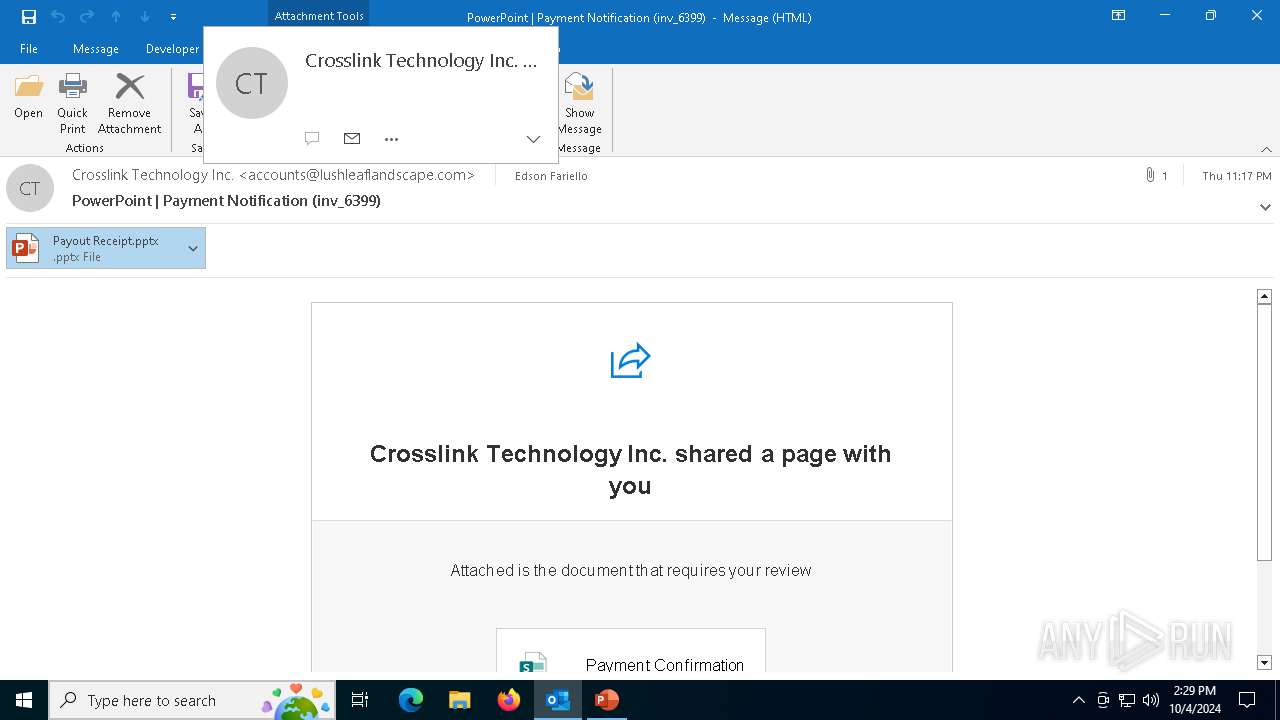Open Ribbon Display Options in title bar
This screenshot has width=1280, height=720.
1118,16
